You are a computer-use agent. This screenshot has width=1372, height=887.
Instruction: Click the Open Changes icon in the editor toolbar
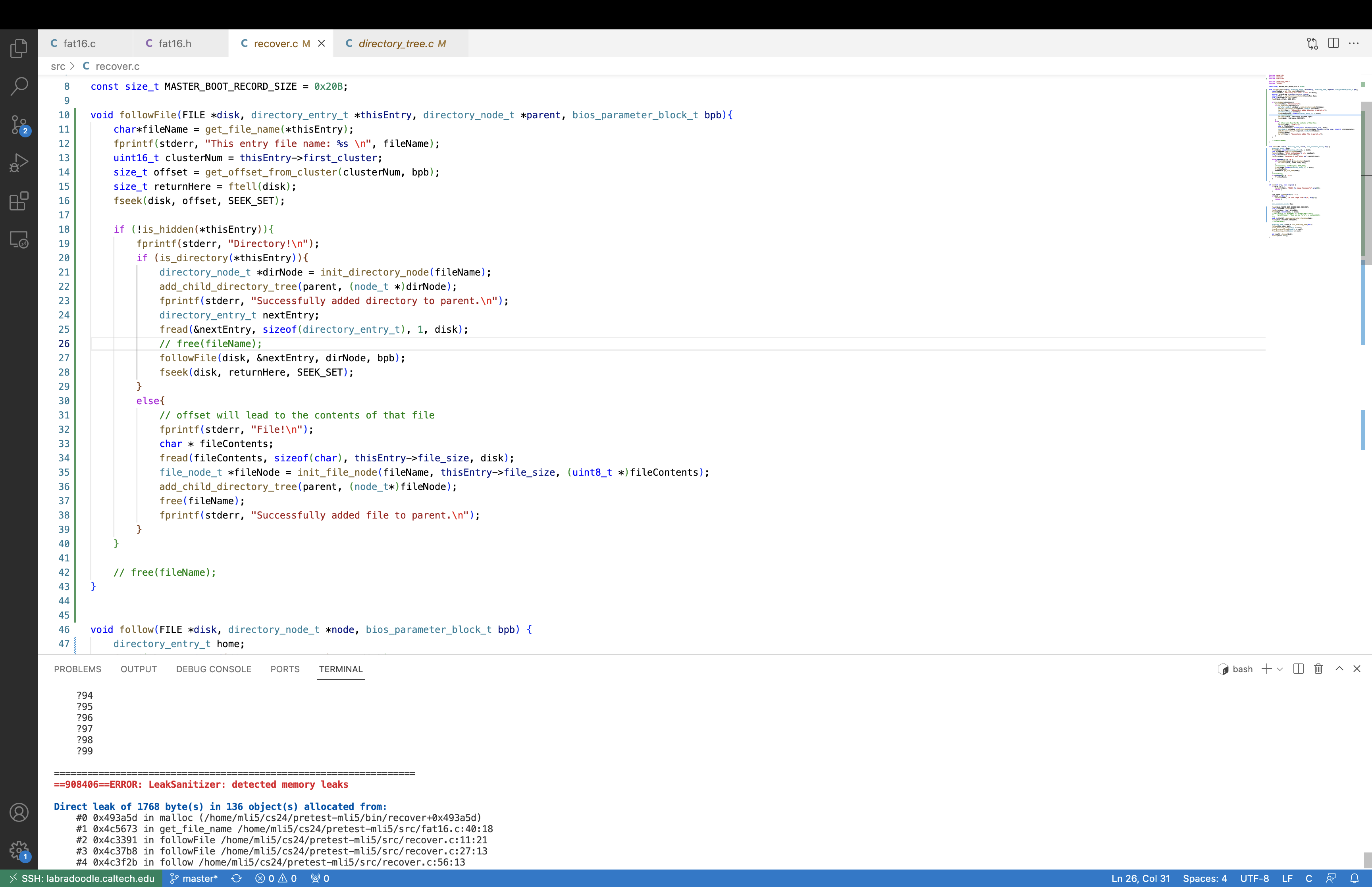[x=1312, y=44]
